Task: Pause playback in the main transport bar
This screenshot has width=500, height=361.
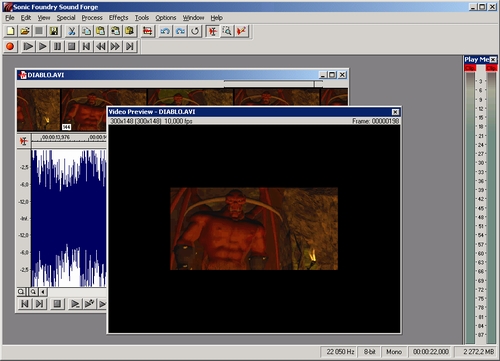Action: (57, 46)
